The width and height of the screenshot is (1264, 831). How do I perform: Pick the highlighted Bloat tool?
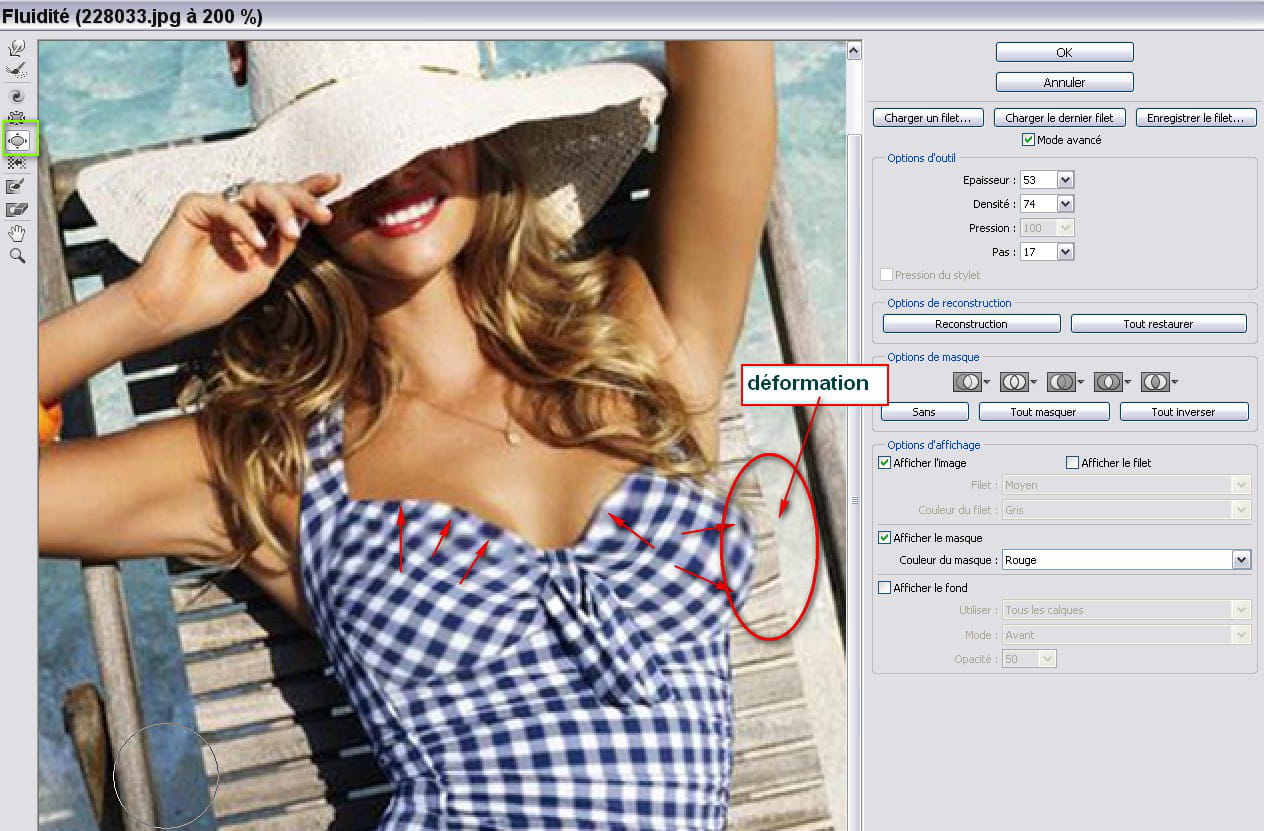point(17,140)
